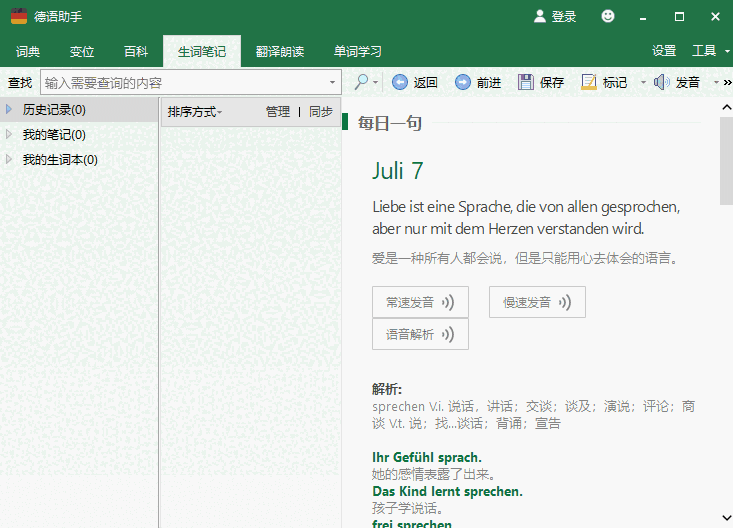Open the search box history dropdown
Image resolution: width=733 pixels, height=528 pixels.
(x=332, y=82)
